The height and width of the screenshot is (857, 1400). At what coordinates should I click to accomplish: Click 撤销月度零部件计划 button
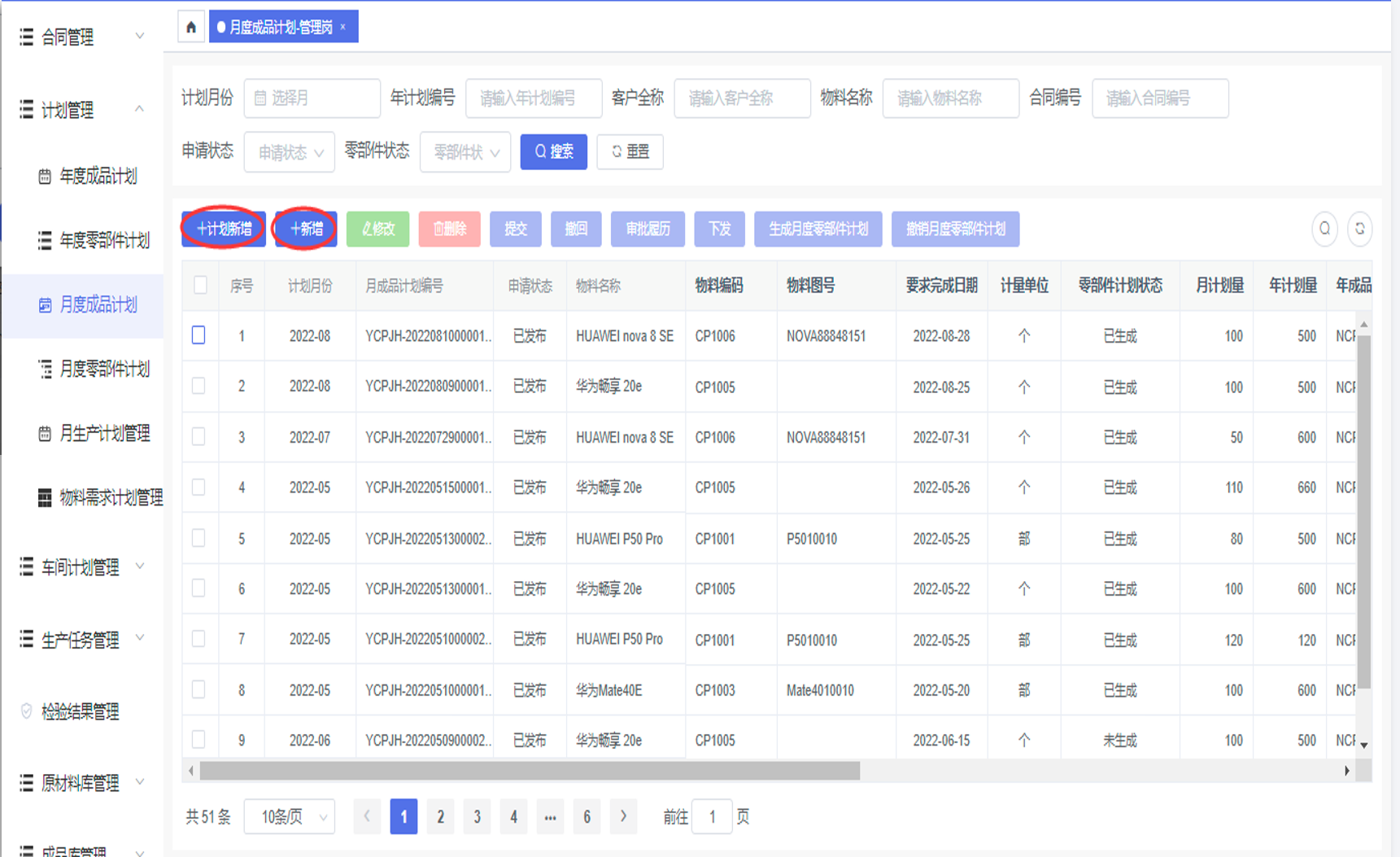click(x=956, y=229)
